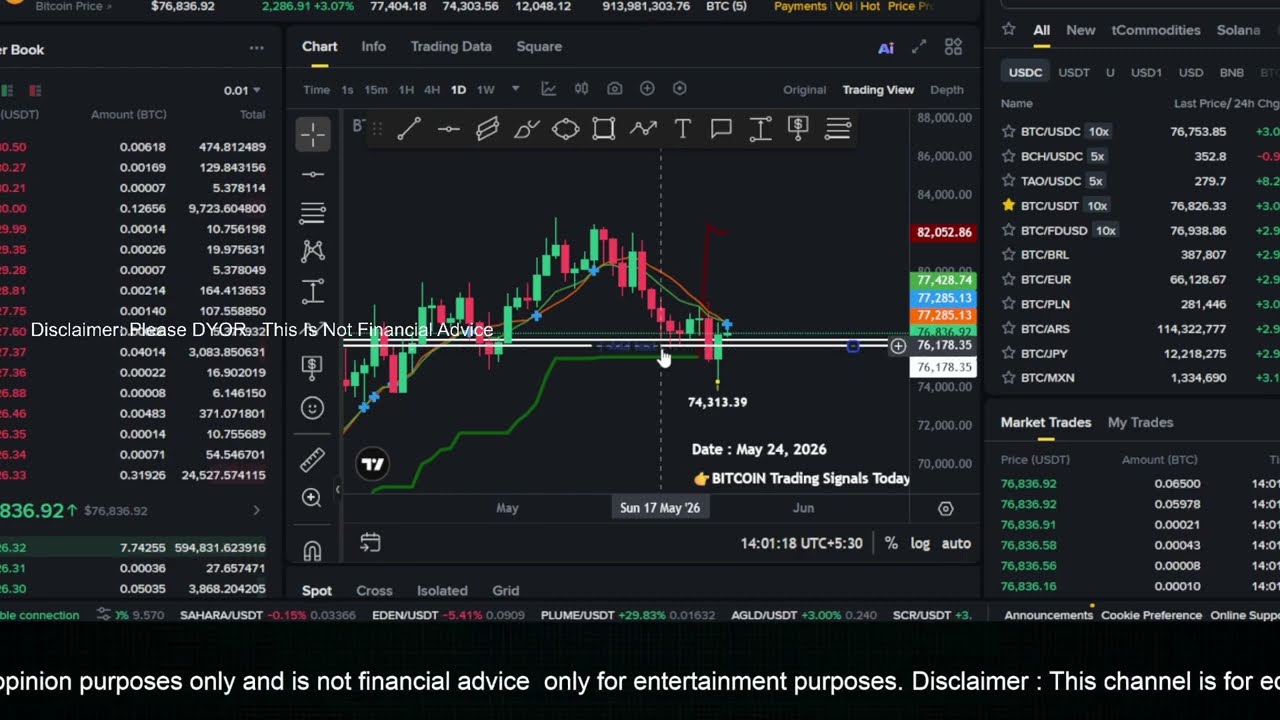Select horizontal line tool in left sidebar
Screen dimensions: 1280x720
click(313, 174)
